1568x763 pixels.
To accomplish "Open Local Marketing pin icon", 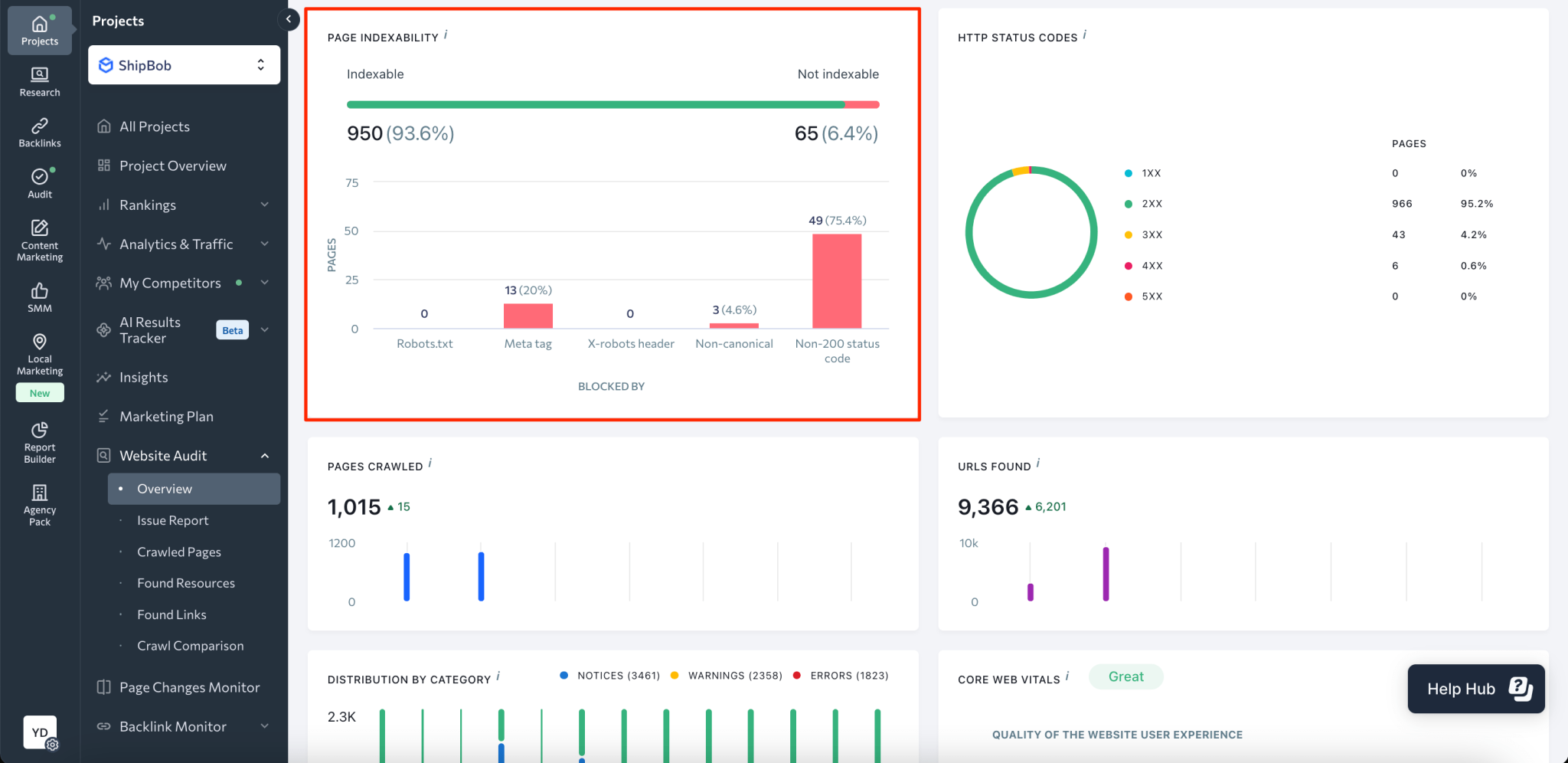I will [x=39, y=353].
